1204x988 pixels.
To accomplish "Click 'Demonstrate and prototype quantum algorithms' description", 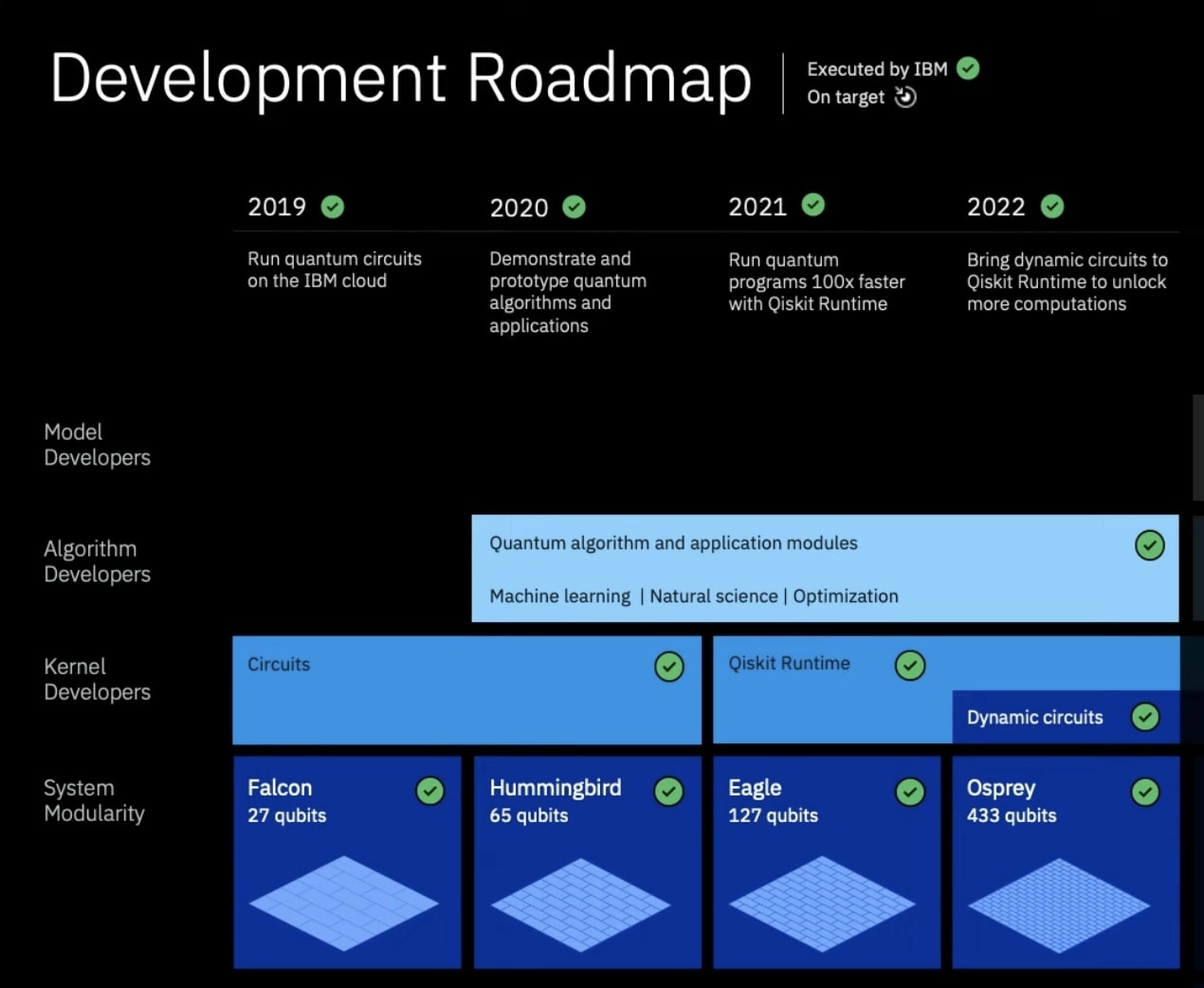I will coord(568,292).
